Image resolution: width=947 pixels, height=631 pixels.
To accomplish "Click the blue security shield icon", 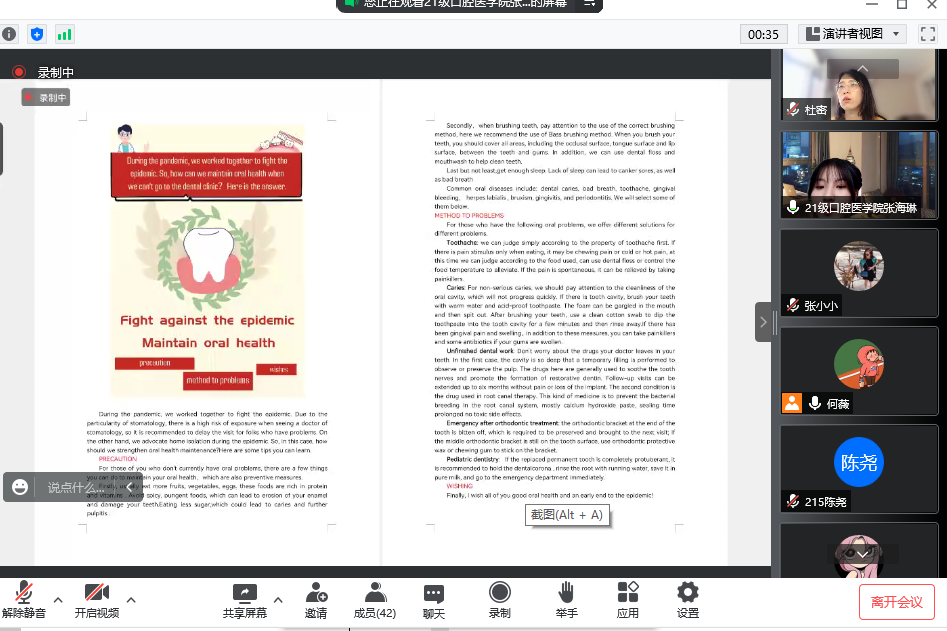I will [x=37, y=34].
